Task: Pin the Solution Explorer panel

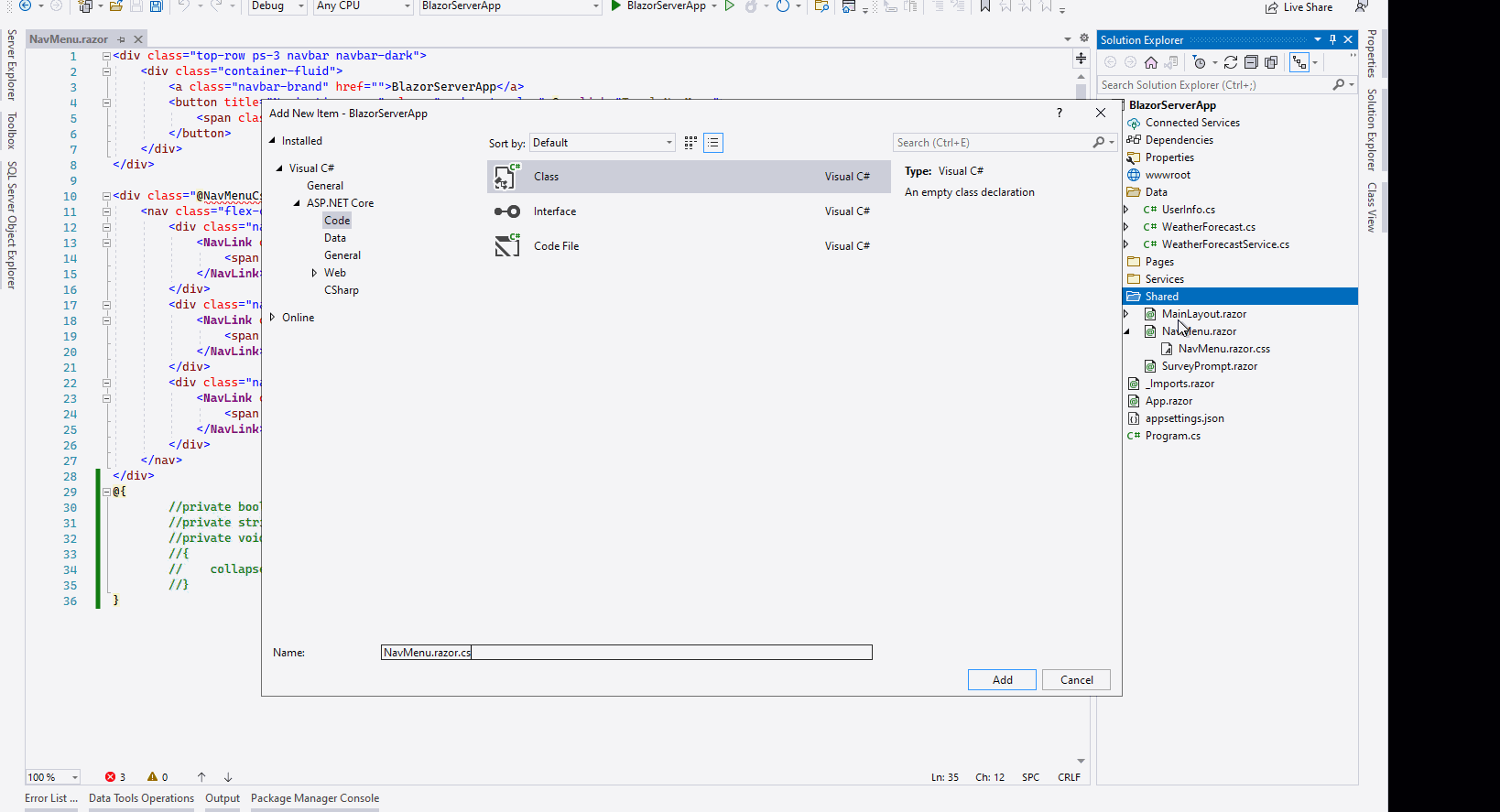Action: pos(1333,39)
